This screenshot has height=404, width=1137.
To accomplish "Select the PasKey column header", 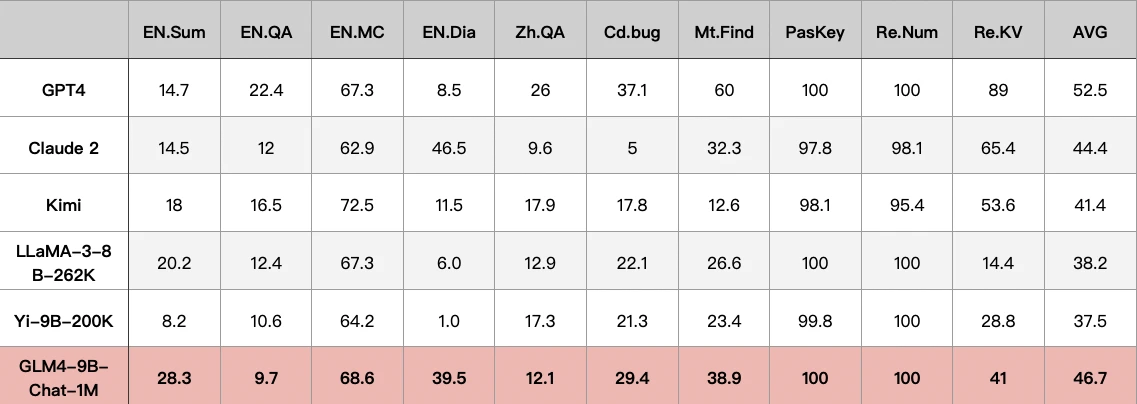I will 815,32.
